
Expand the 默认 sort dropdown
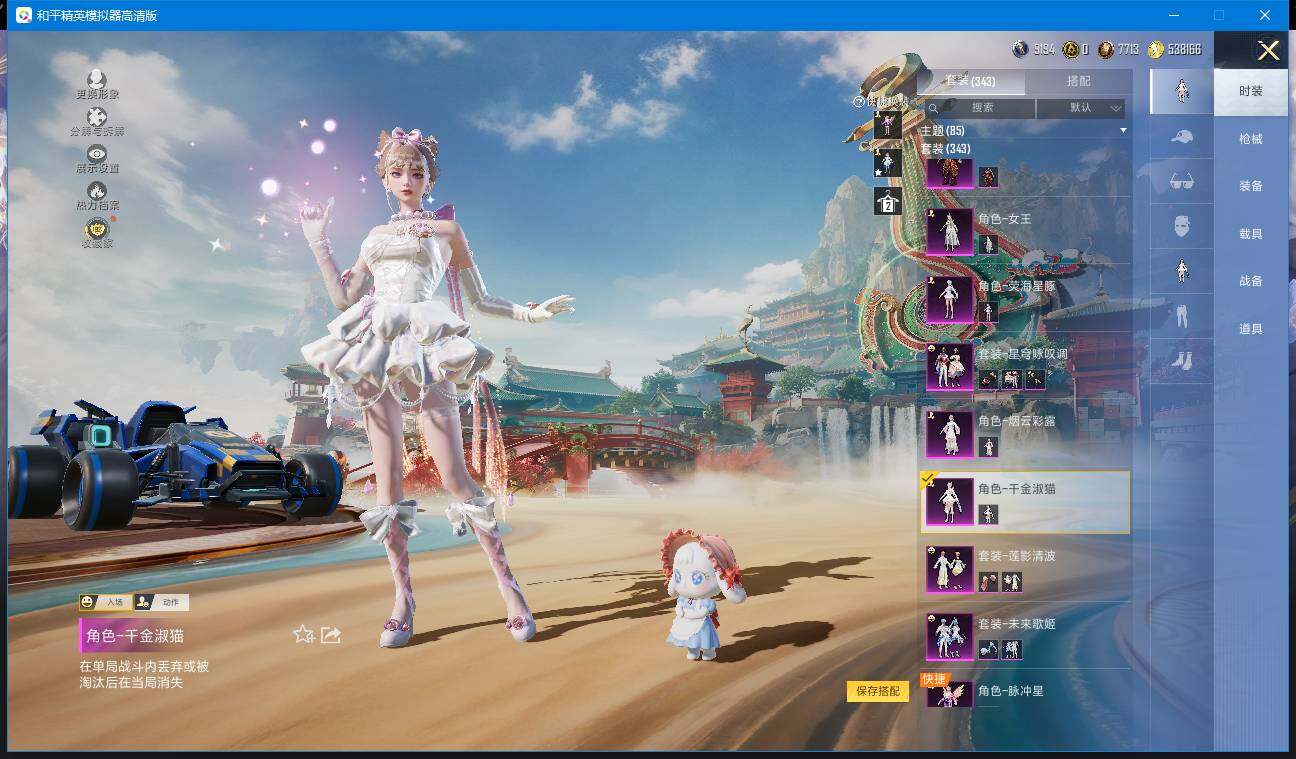point(1081,108)
